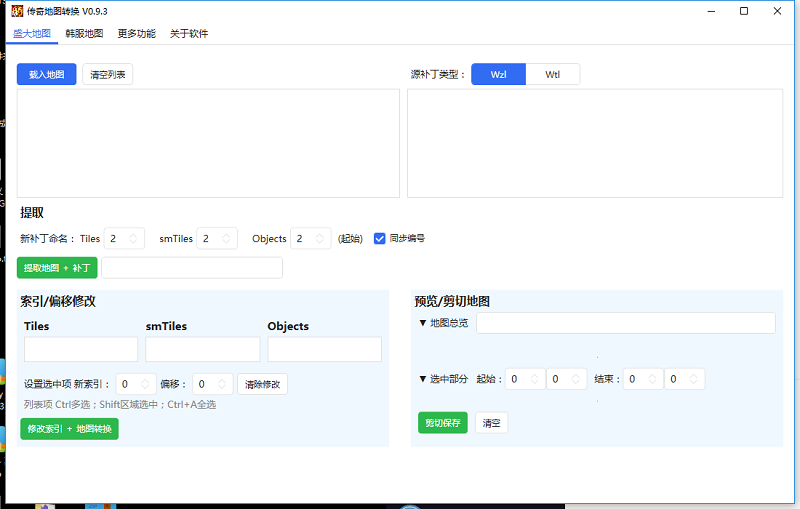Screen dimensions: 800x509
Task: Adjust the 偏移 stepper arrows
Action: coord(222,384)
